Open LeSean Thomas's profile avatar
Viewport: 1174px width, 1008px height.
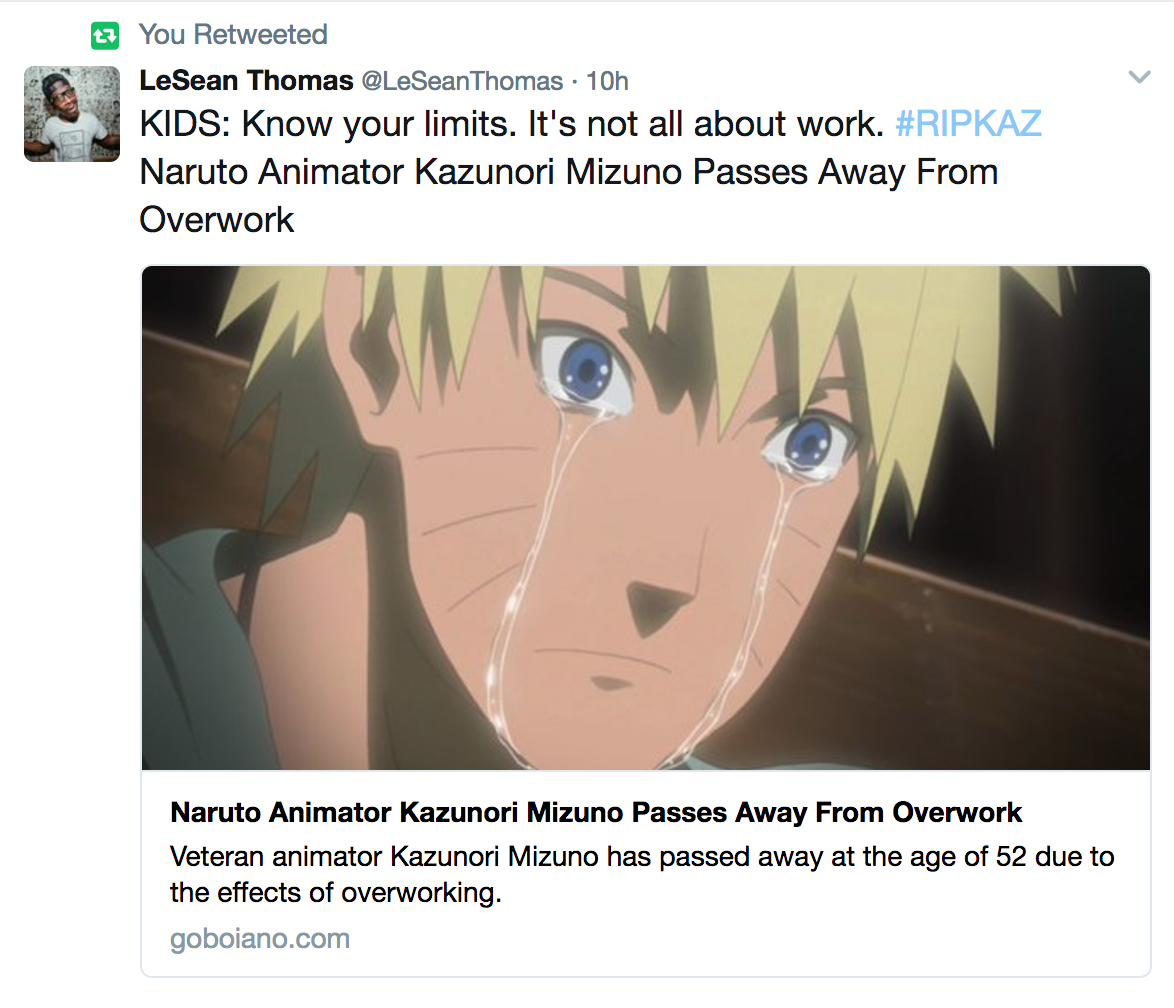coord(72,114)
